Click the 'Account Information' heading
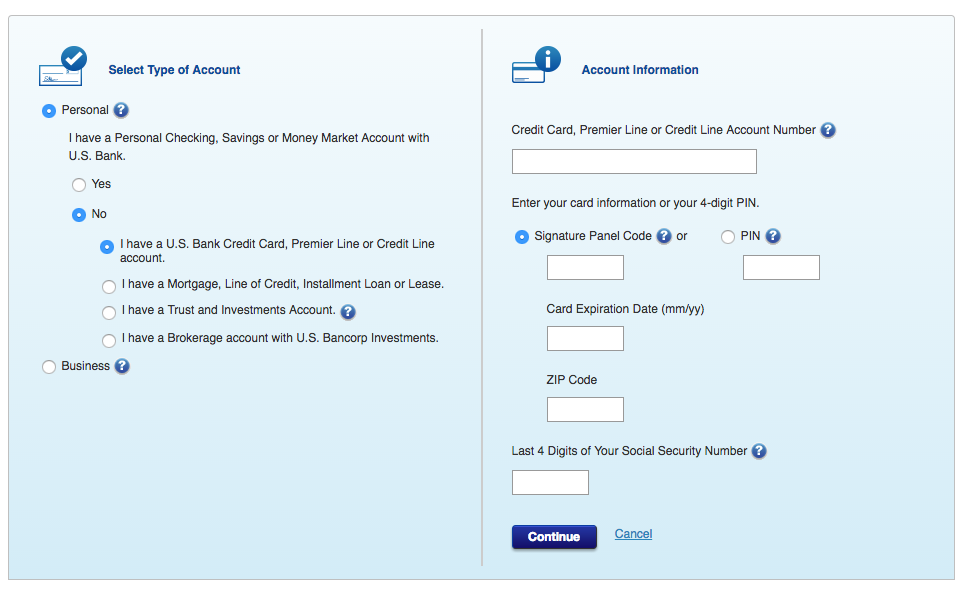The width and height of the screenshot is (968, 590). (640, 70)
